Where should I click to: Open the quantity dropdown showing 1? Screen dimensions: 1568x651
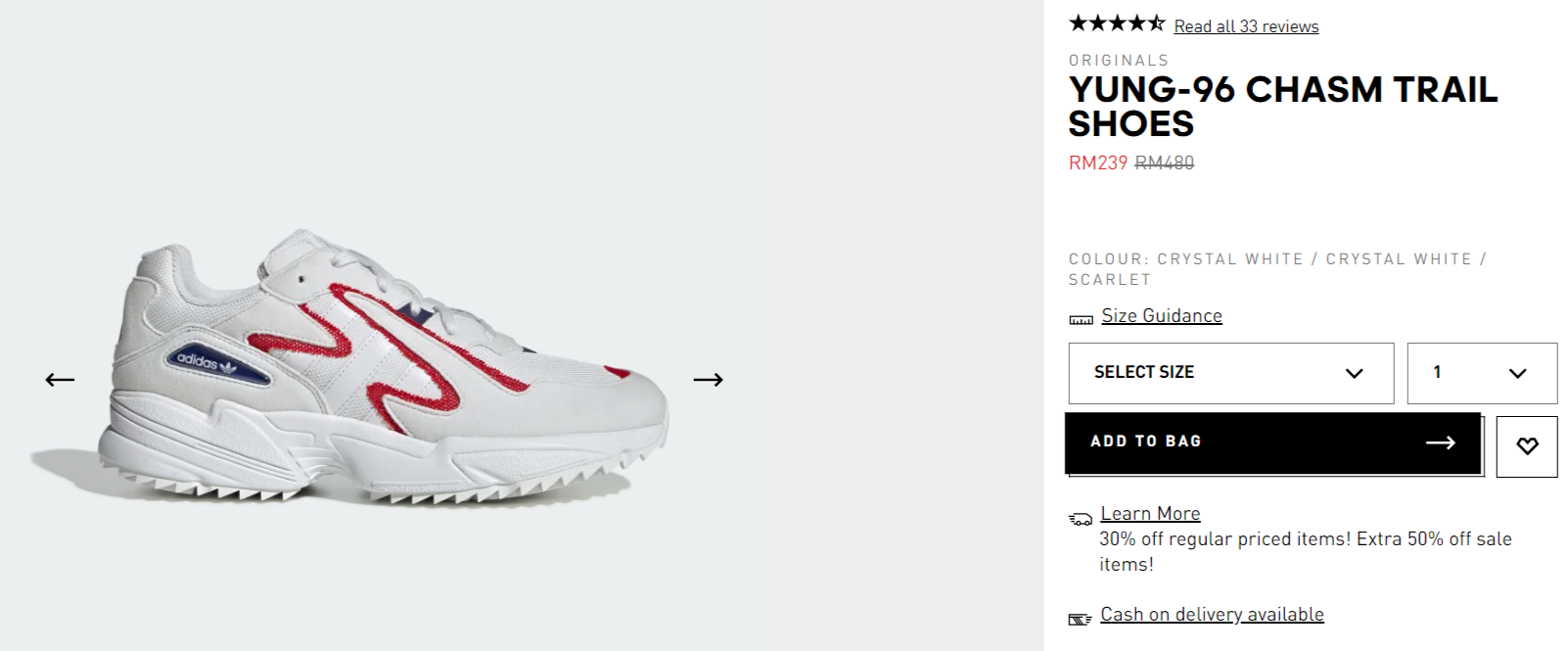pyautogui.click(x=1482, y=373)
